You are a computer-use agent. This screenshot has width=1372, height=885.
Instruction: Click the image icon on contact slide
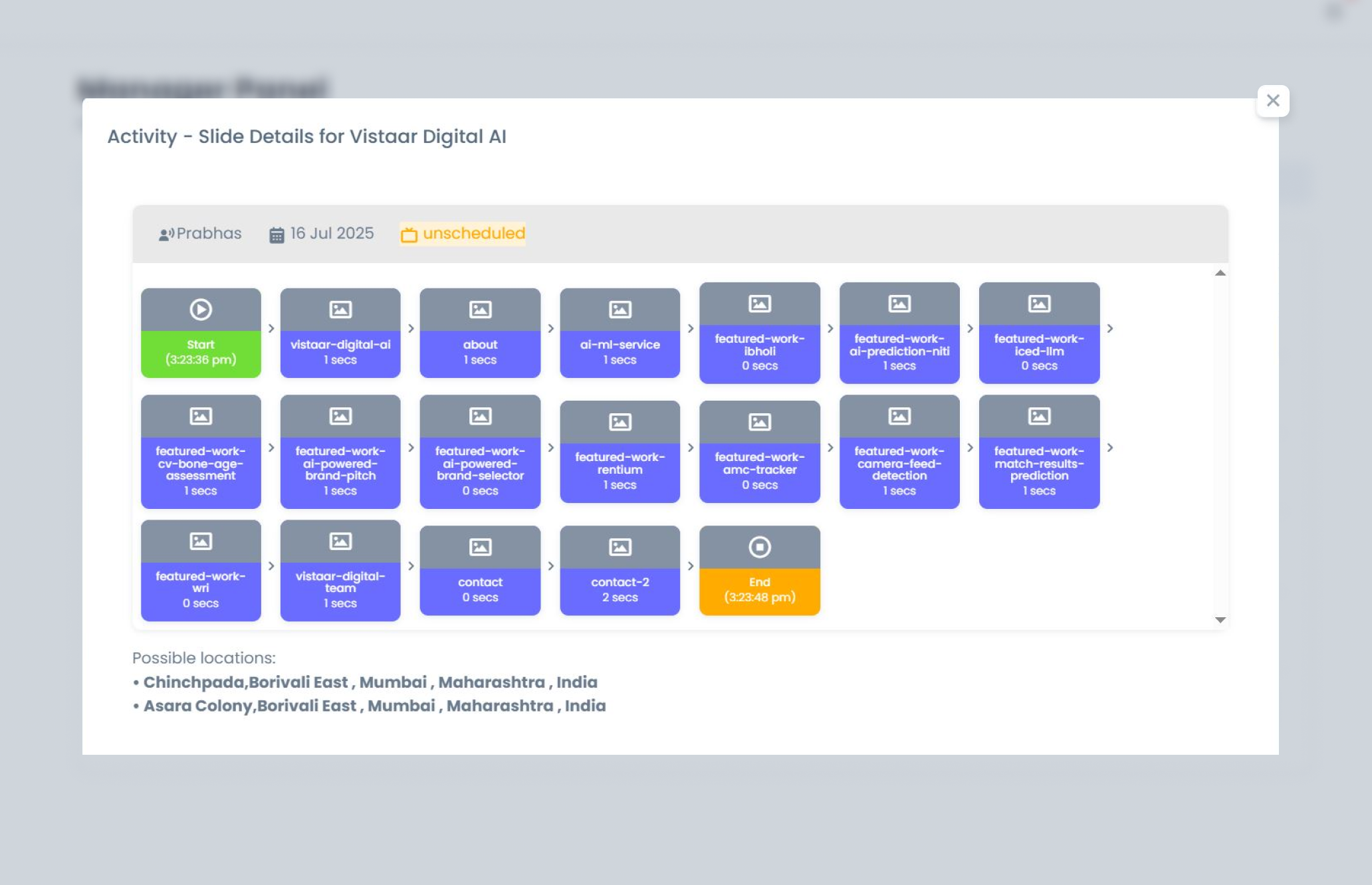[480, 547]
